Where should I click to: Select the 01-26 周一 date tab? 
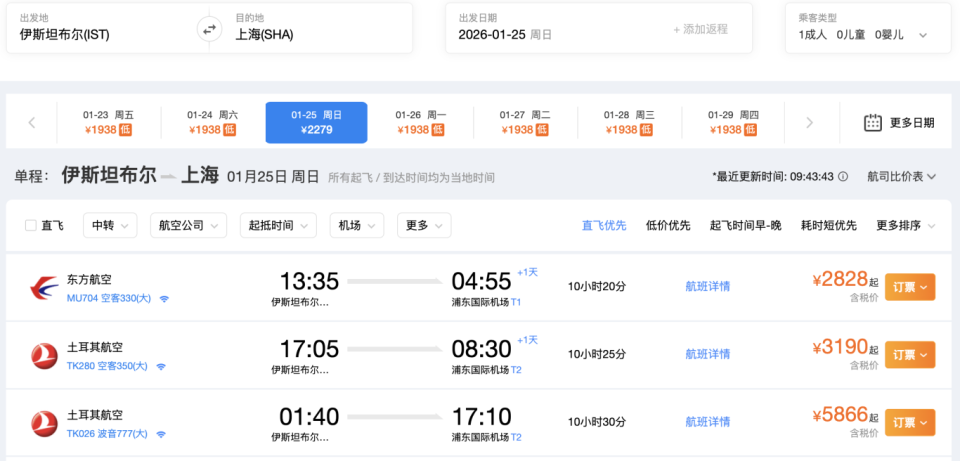pos(421,123)
